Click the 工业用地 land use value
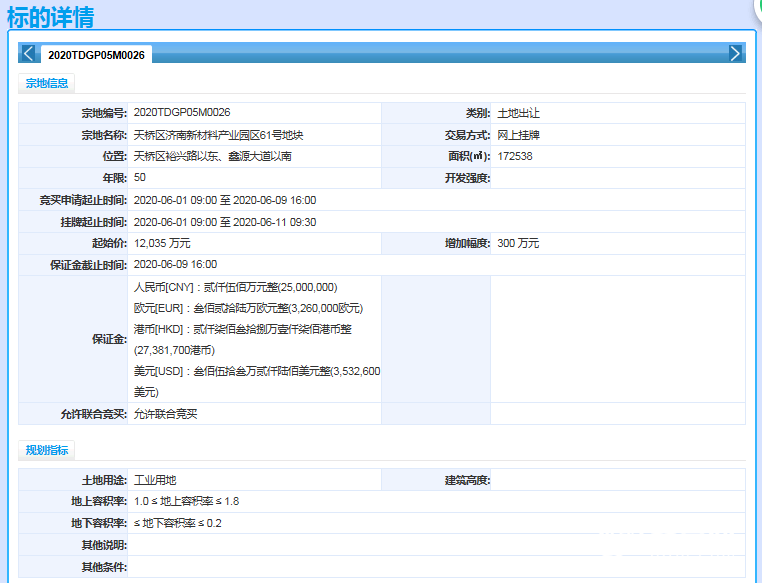The image size is (762, 583). pyautogui.click(x=155, y=480)
